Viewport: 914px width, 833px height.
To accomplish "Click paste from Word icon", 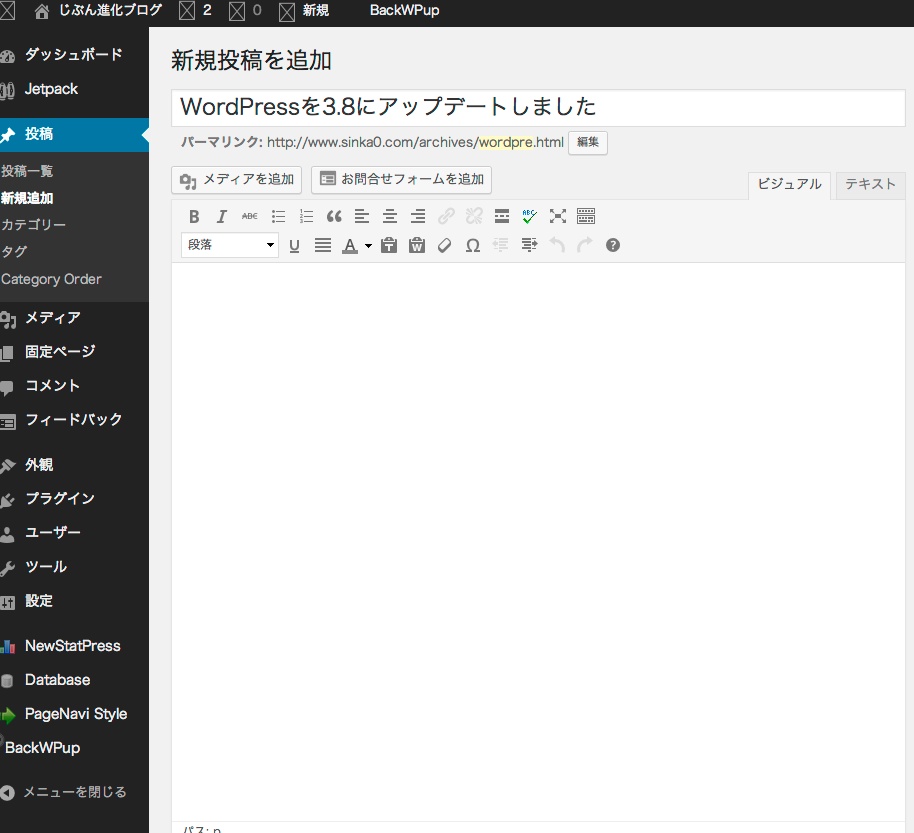I will (417, 245).
